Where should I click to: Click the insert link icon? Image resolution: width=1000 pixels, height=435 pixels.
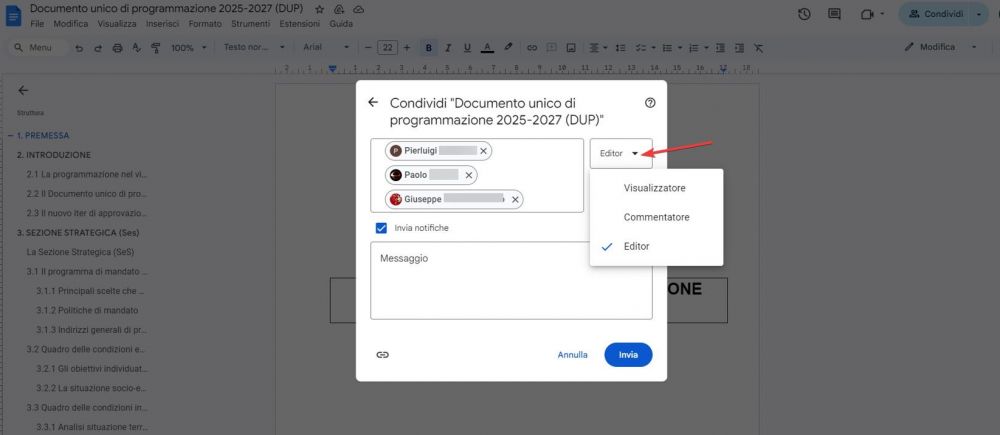coord(531,48)
